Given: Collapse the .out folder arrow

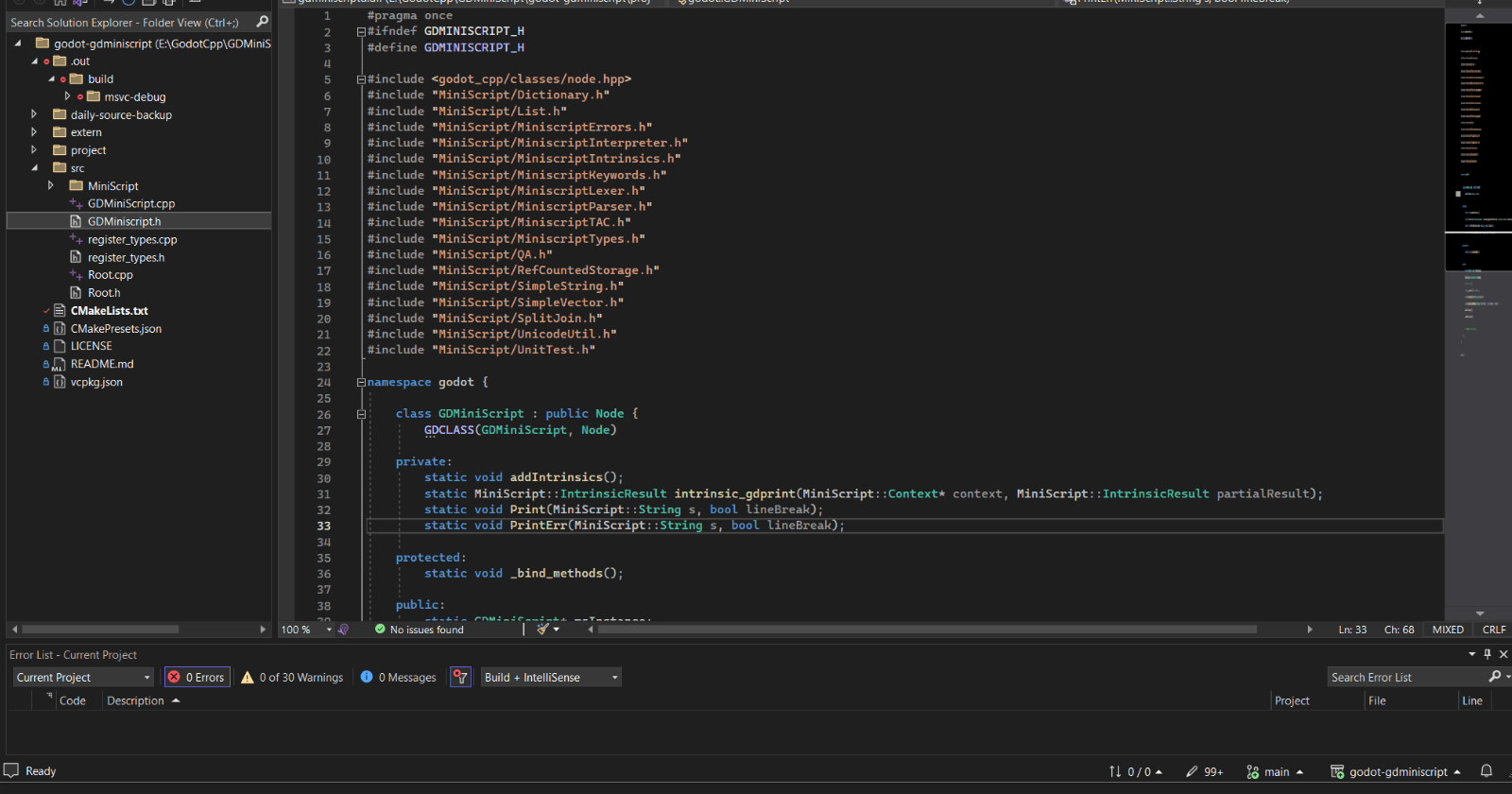Looking at the screenshot, I should click(34, 61).
